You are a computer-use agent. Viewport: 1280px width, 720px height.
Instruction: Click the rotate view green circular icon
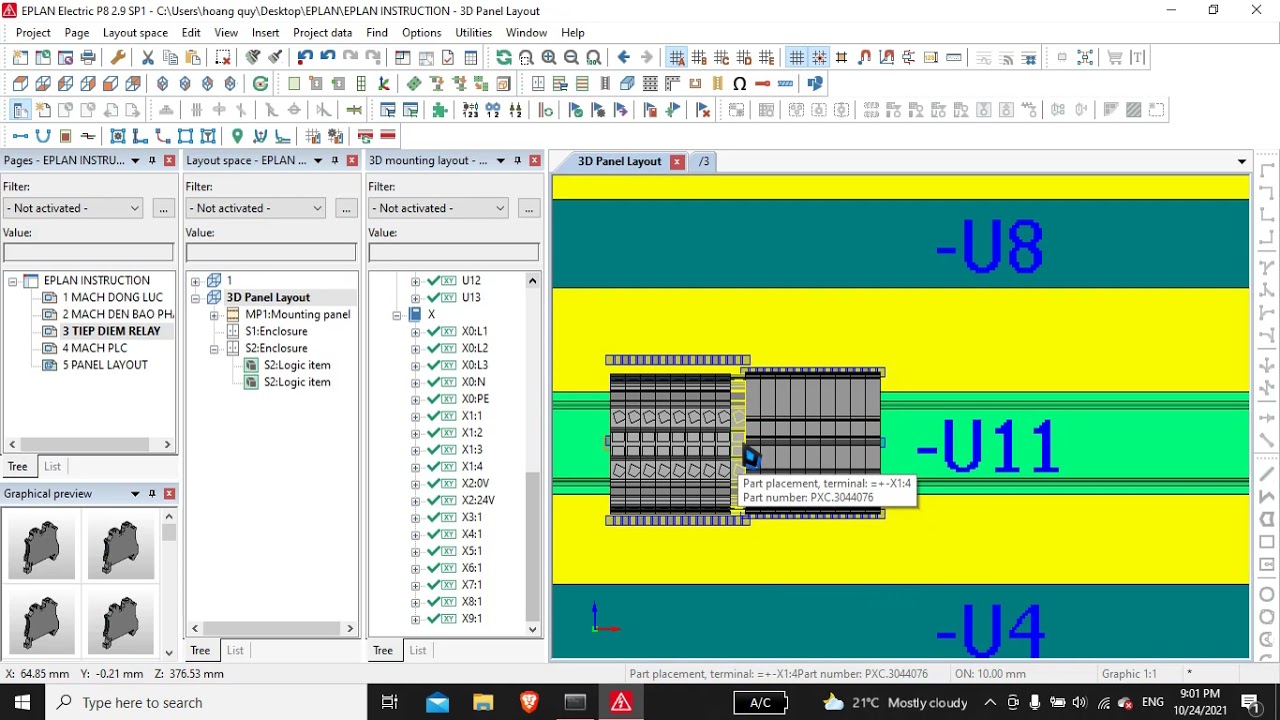point(261,84)
